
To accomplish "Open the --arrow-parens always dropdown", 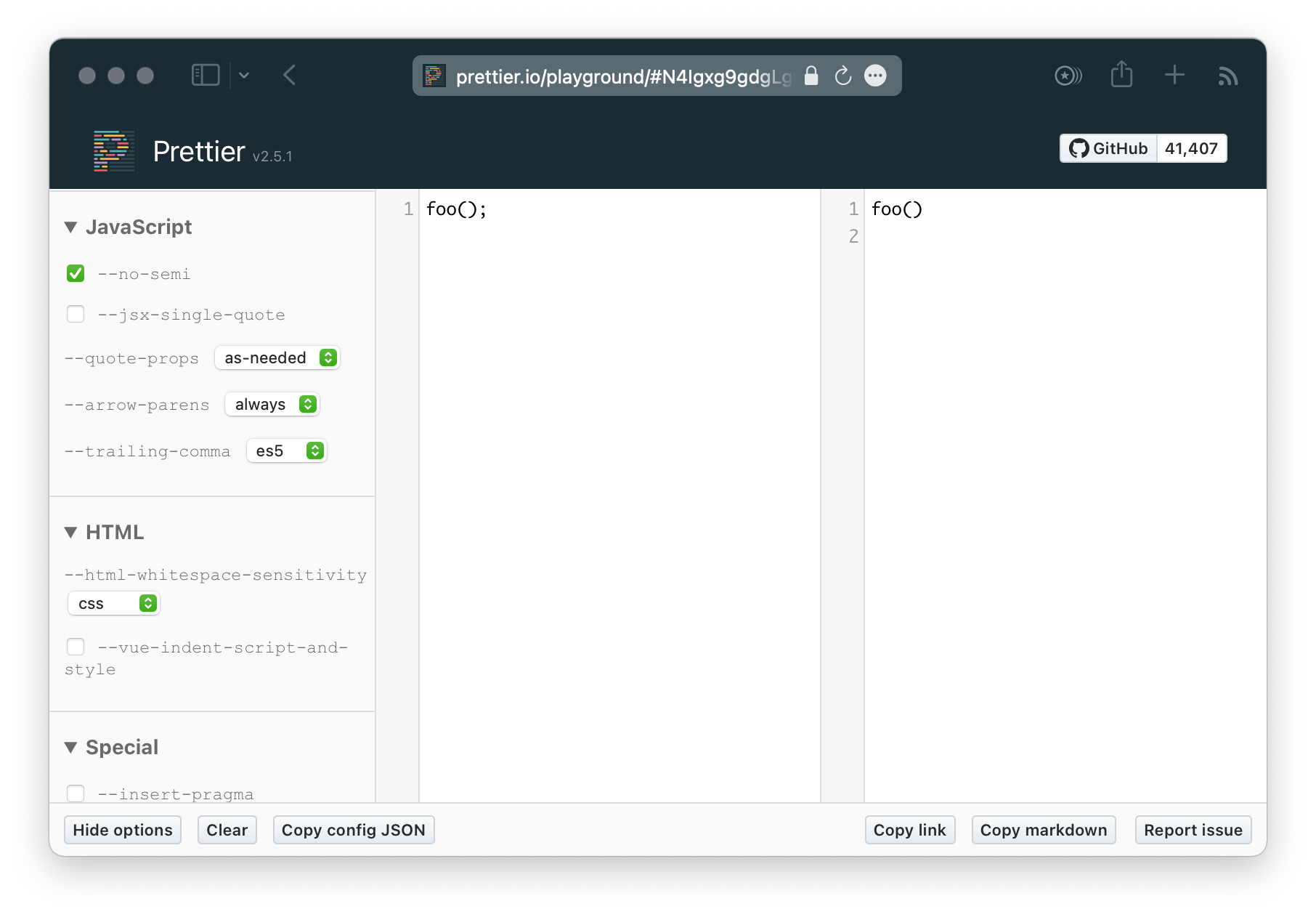I will (x=272, y=404).
